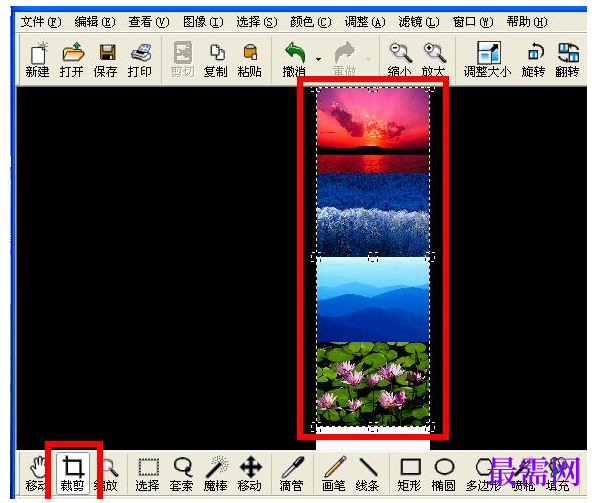Click the 缩小 zoom out icon
The width and height of the screenshot is (599, 503).
click(x=400, y=59)
